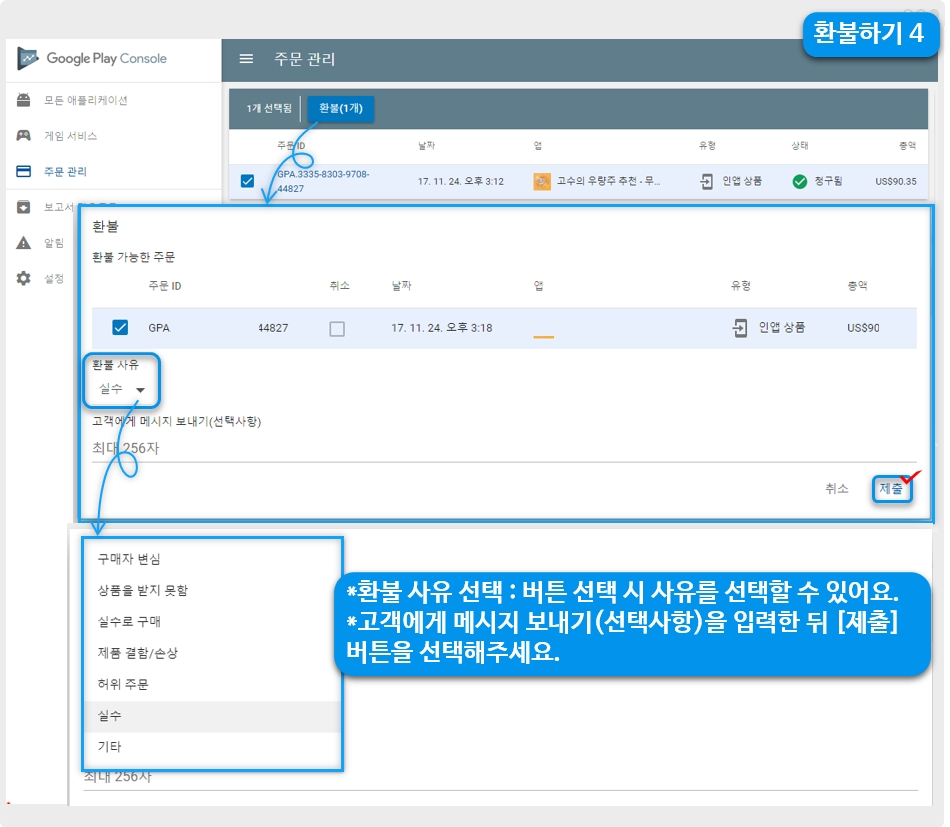The image size is (950, 827).
Task: Click the 모든 애플리케이션 Android icon
Action: (23, 100)
